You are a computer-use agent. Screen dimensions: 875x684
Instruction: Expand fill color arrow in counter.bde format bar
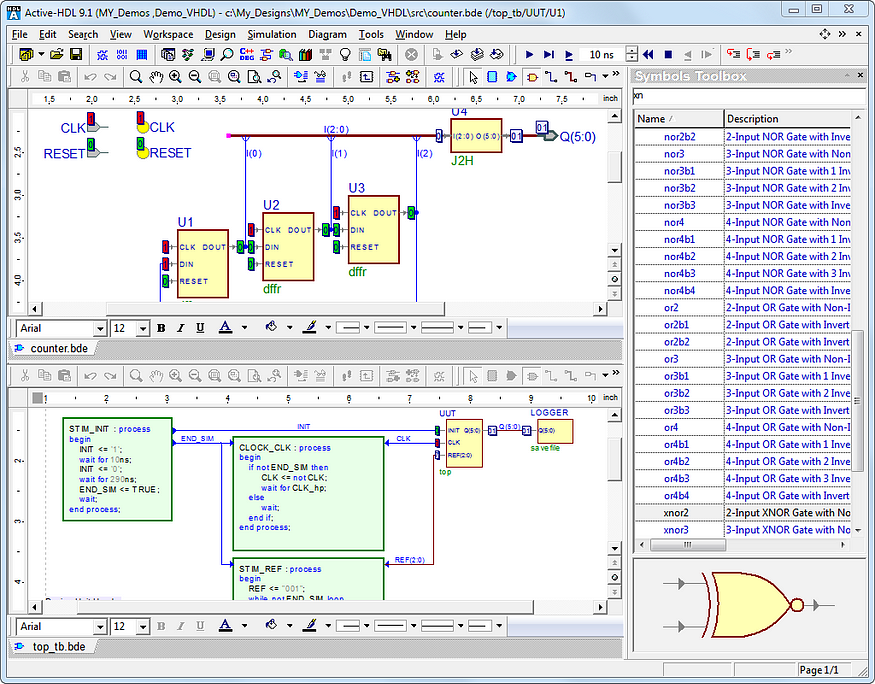coord(290,328)
